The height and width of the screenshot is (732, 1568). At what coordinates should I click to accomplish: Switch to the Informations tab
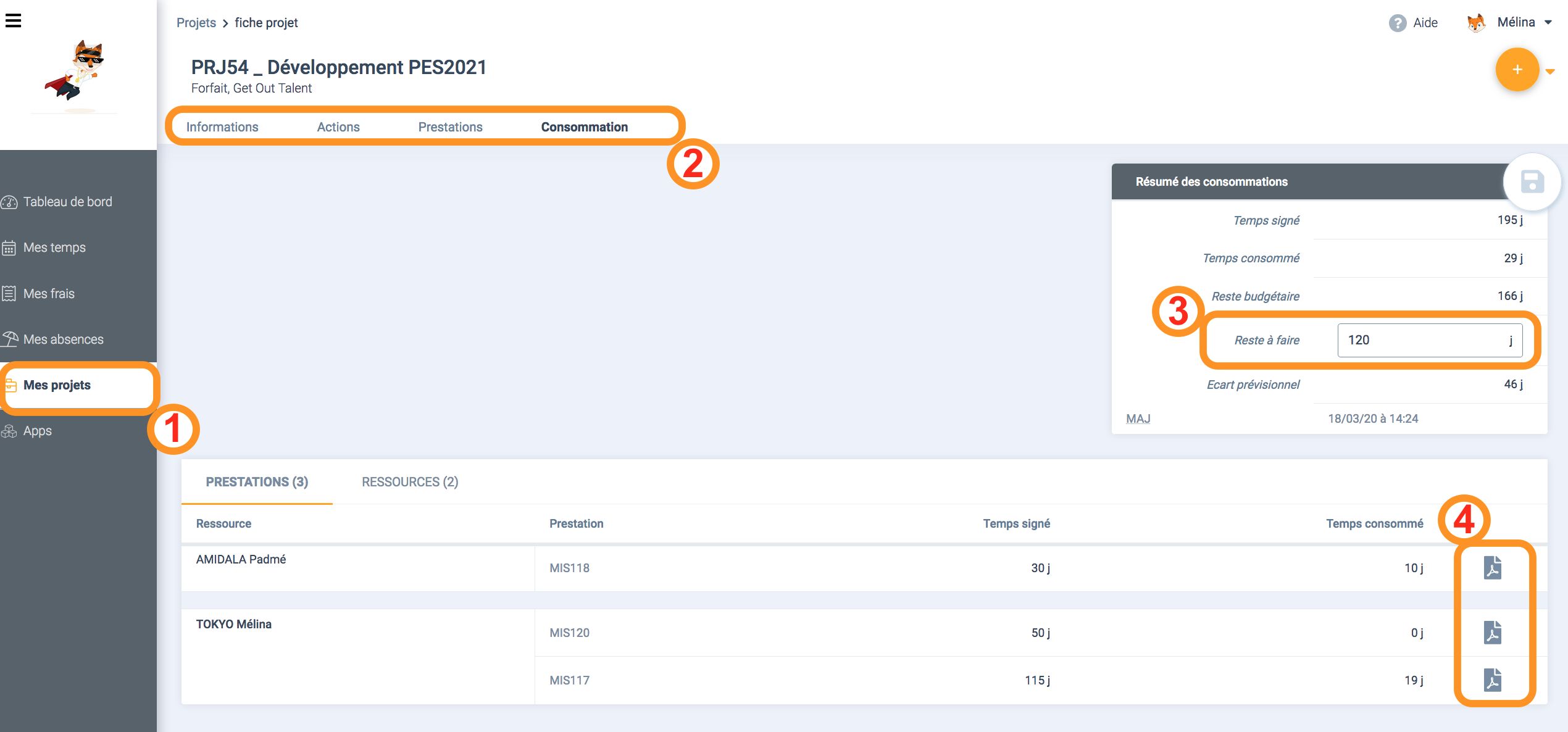click(222, 127)
